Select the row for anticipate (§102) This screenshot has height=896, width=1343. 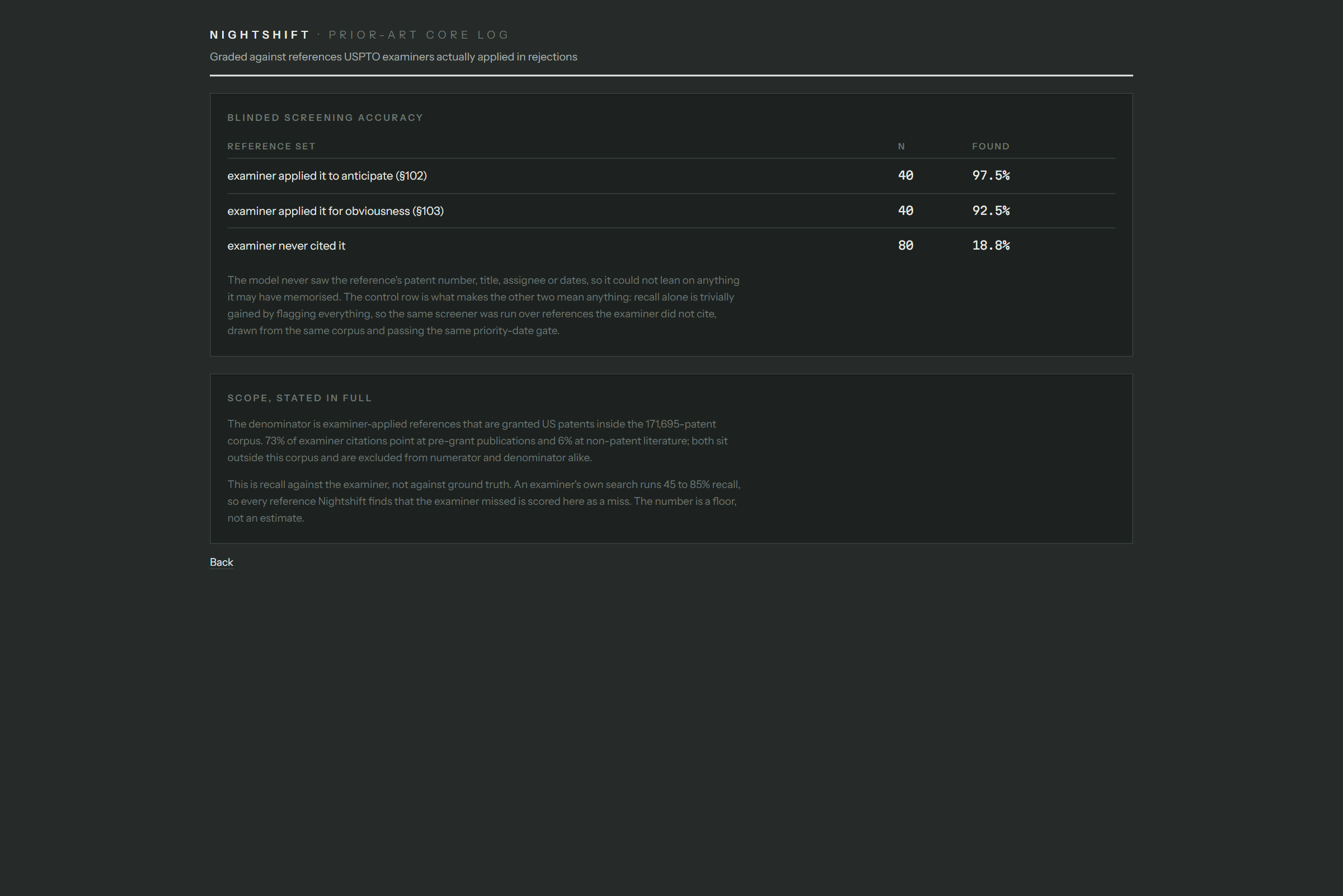671,176
